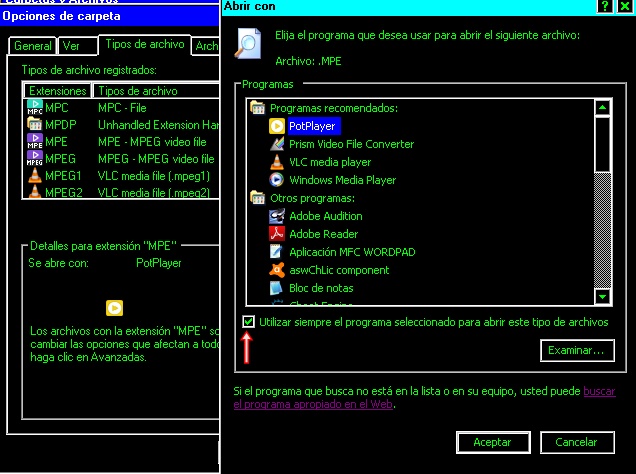
Task: Click the PotPlayer icon in the extension details
Action: 114,308
